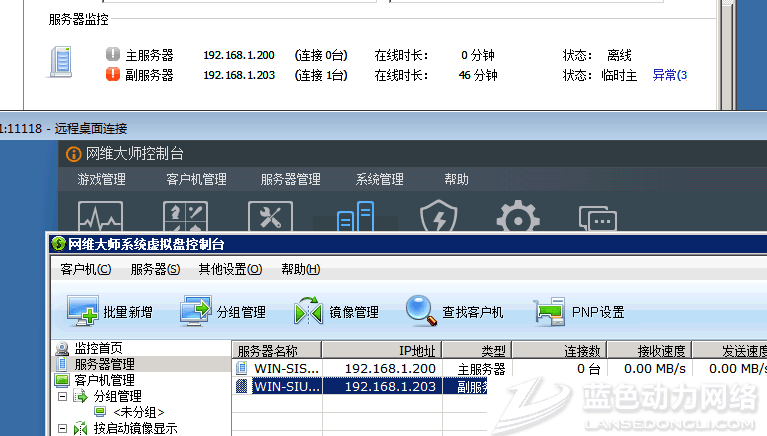Open PNP设置 settings from toolbar
Viewport: 767px width, 436px height.
[x=578, y=311]
